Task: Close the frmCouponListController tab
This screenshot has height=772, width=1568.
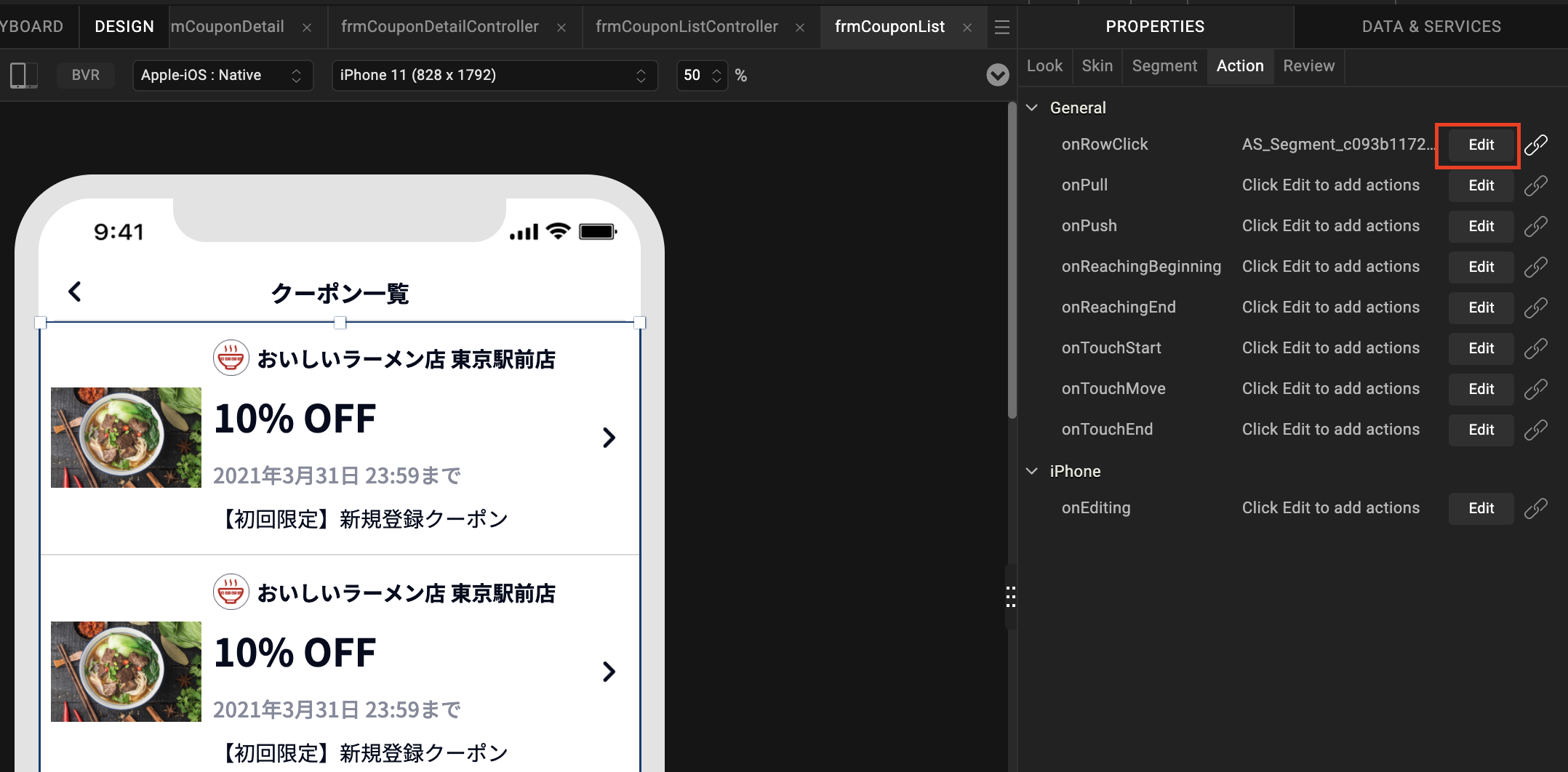Action: [x=800, y=27]
